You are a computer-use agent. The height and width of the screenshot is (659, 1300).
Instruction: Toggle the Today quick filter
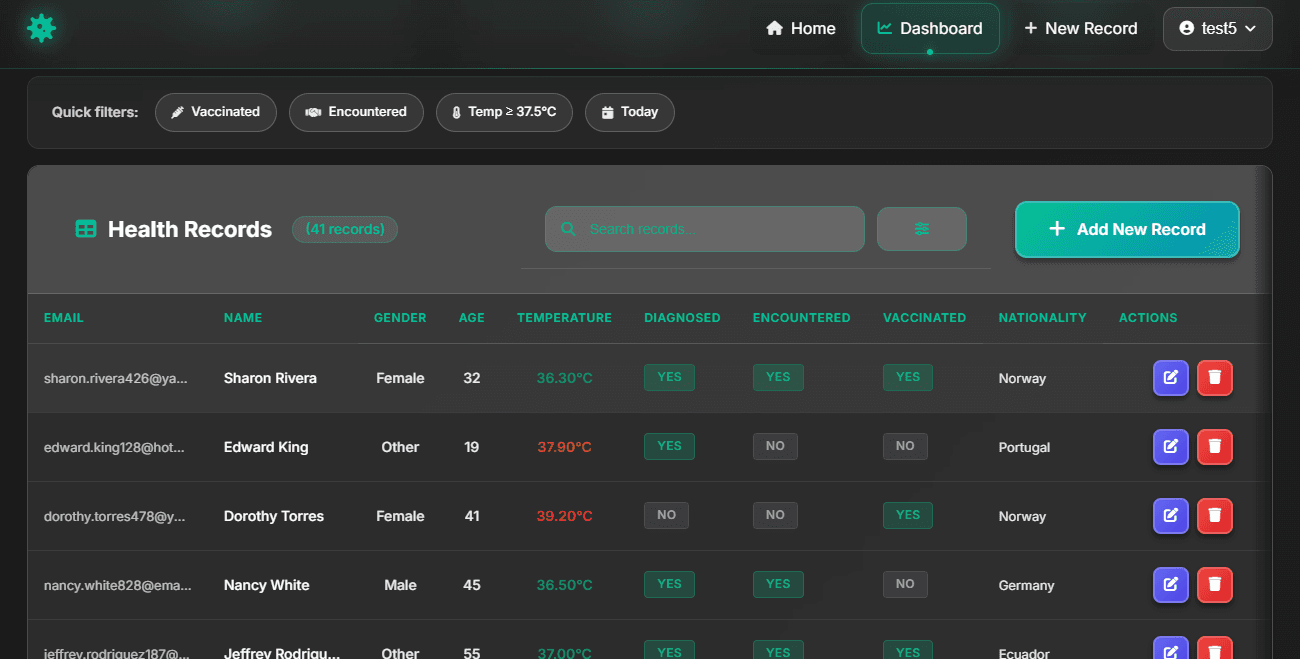(629, 112)
